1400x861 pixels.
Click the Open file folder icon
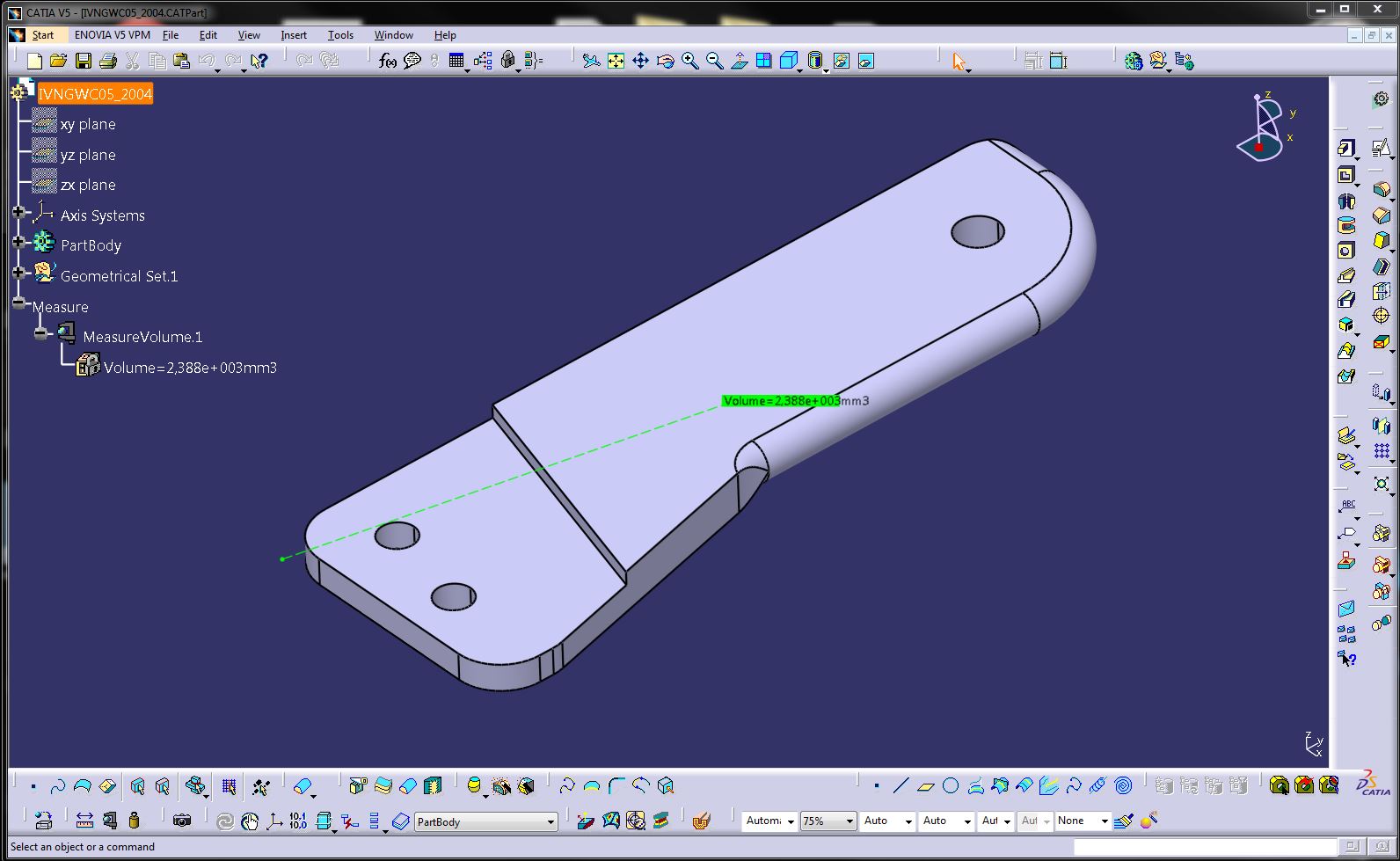point(58,61)
